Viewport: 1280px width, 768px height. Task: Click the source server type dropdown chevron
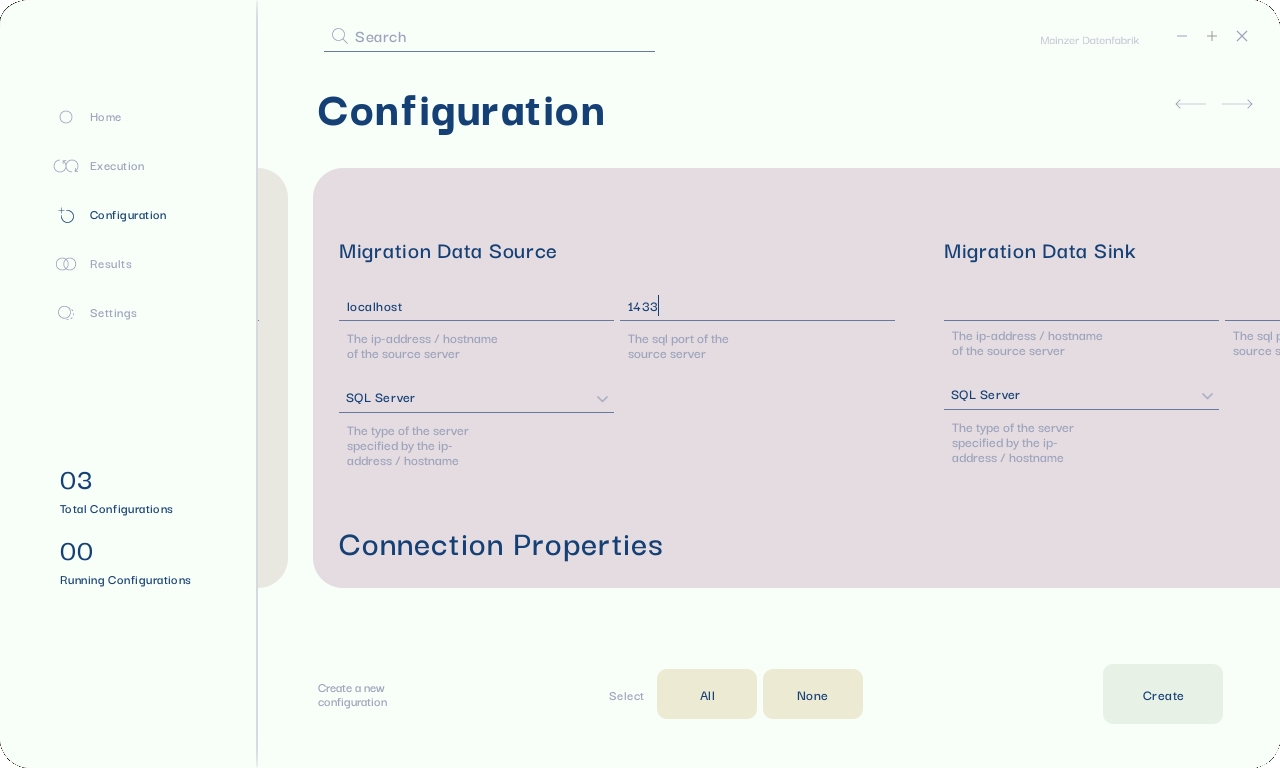602,399
